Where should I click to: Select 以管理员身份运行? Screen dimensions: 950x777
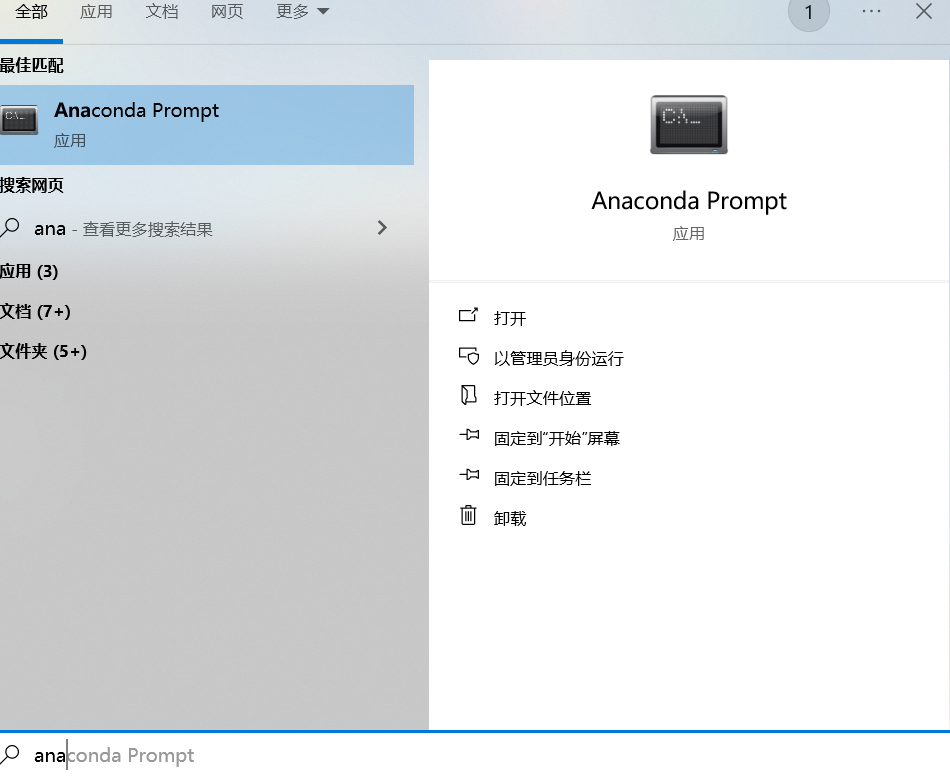pyautogui.click(x=559, y=358)
